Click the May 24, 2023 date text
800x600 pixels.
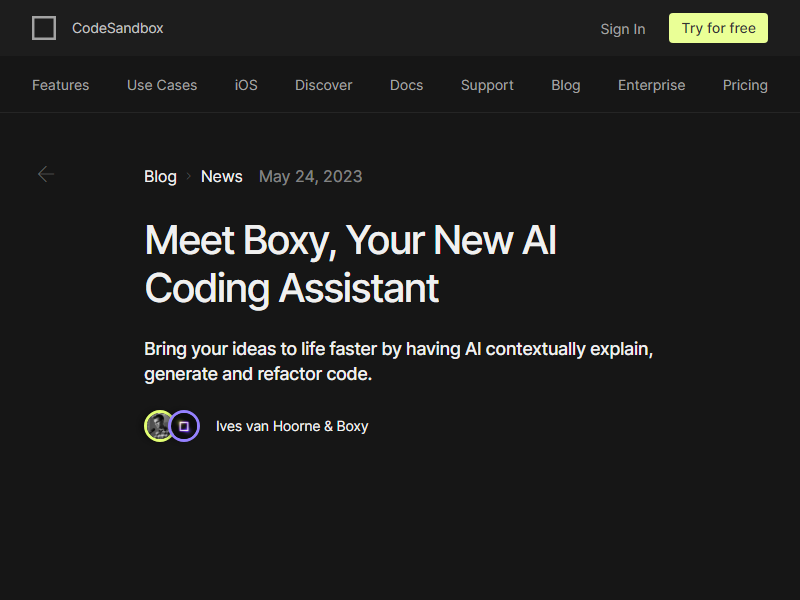pos(310,177)
